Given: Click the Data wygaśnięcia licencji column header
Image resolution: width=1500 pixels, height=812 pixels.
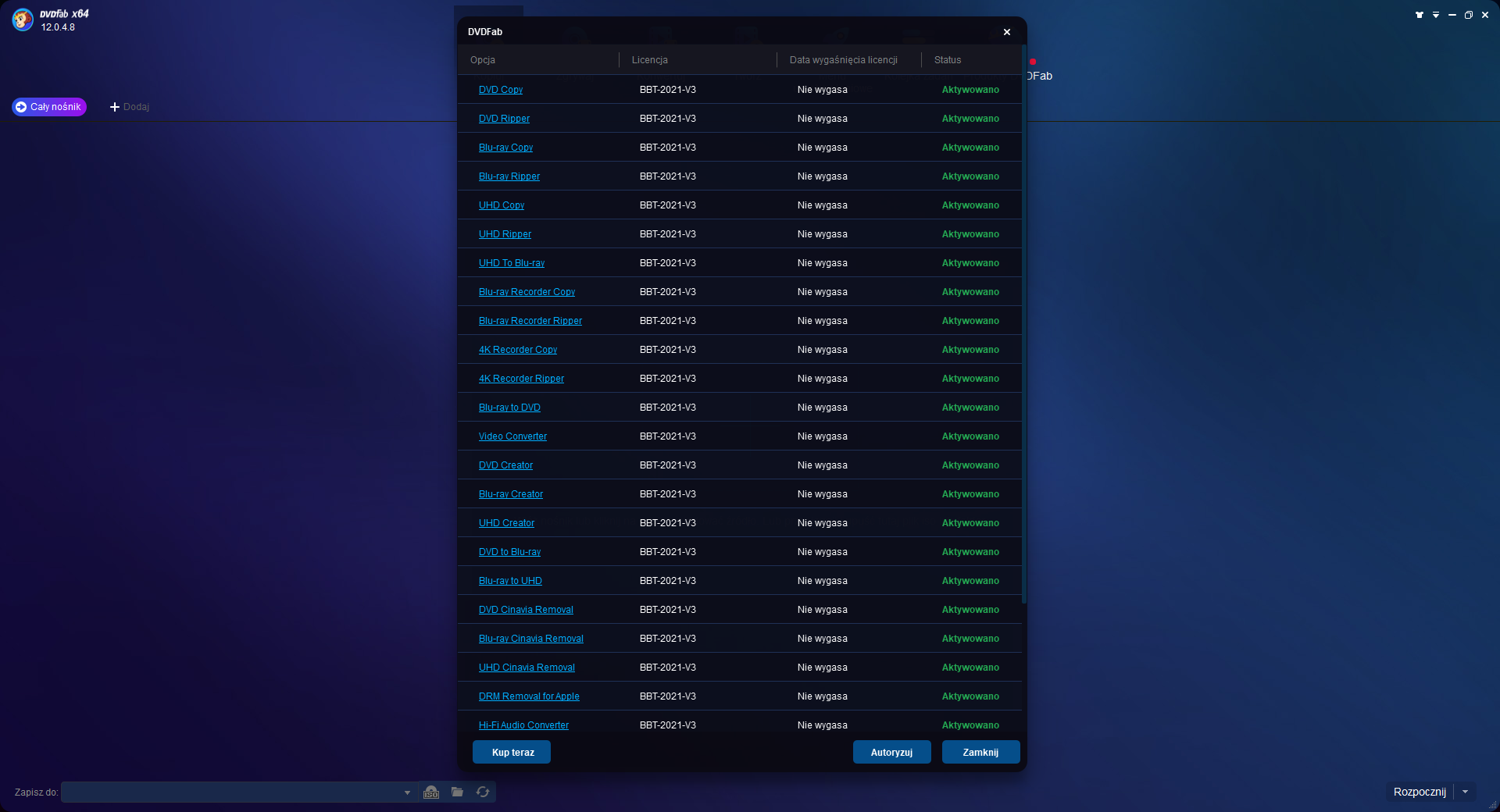Looking at the screenshot, I should coord(844,60).
